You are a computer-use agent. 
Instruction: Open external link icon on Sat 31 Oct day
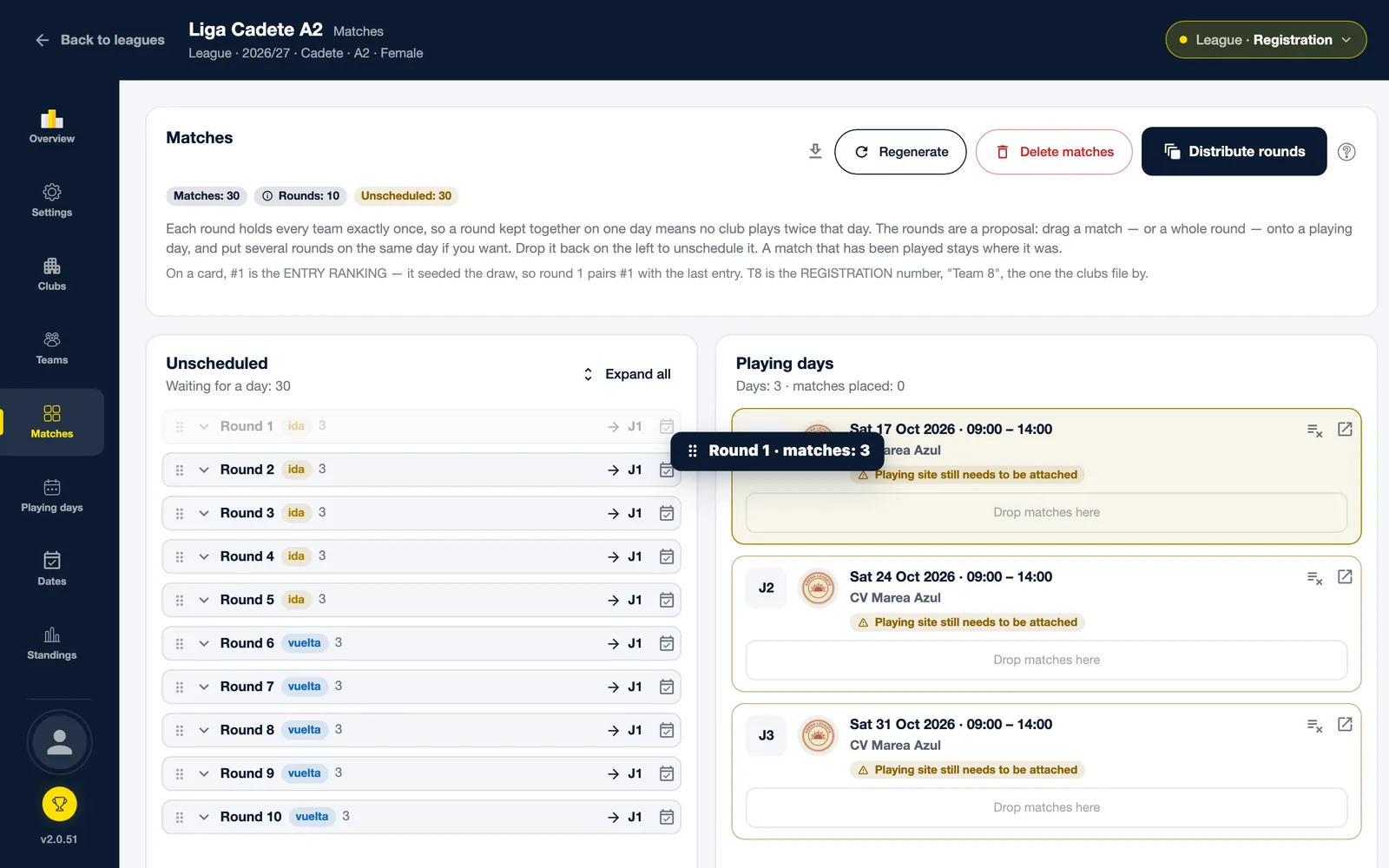[1345, 724]
